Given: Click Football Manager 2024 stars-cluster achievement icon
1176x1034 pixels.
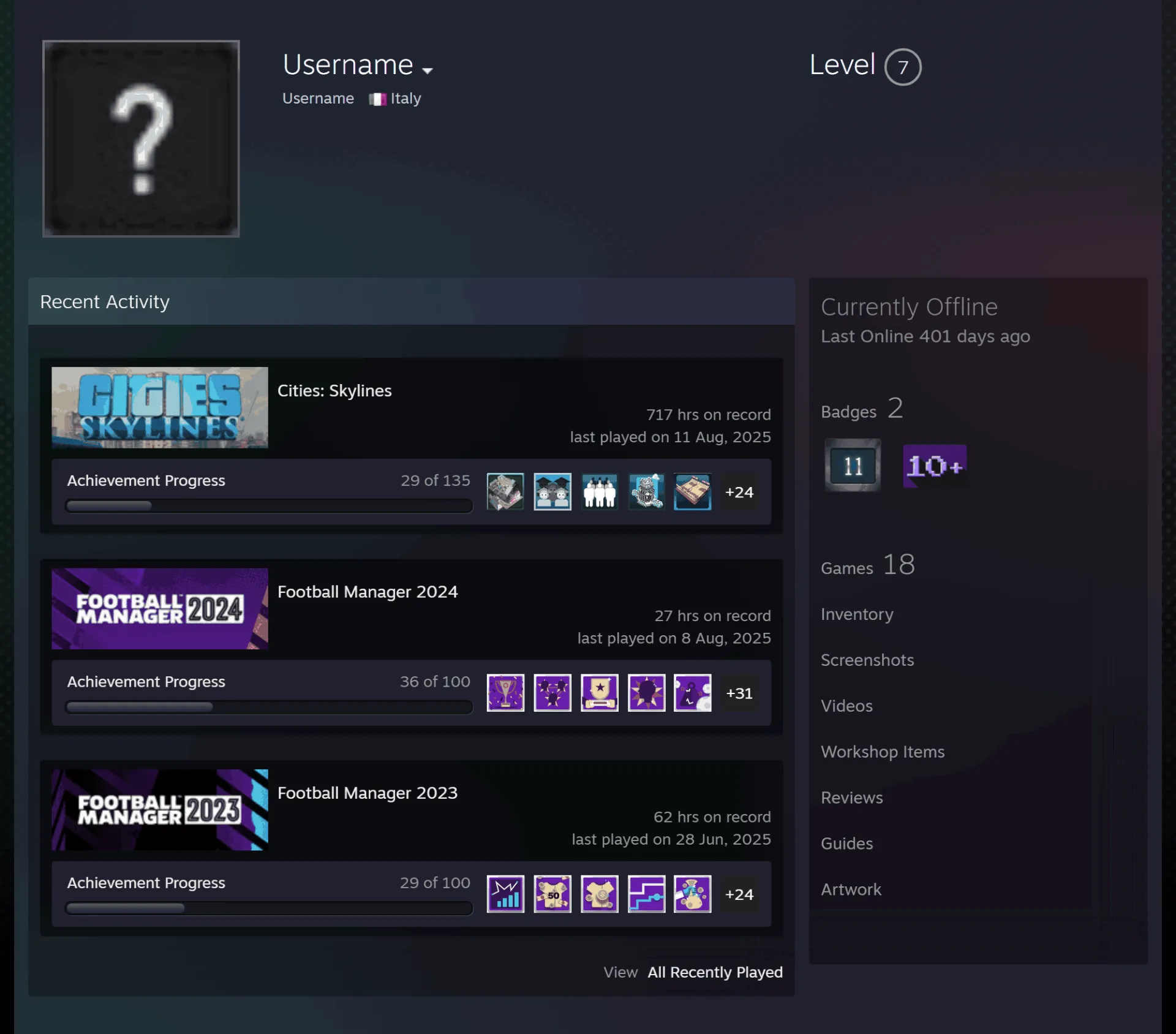Looking at the screenshot, I should click(552, 693).
